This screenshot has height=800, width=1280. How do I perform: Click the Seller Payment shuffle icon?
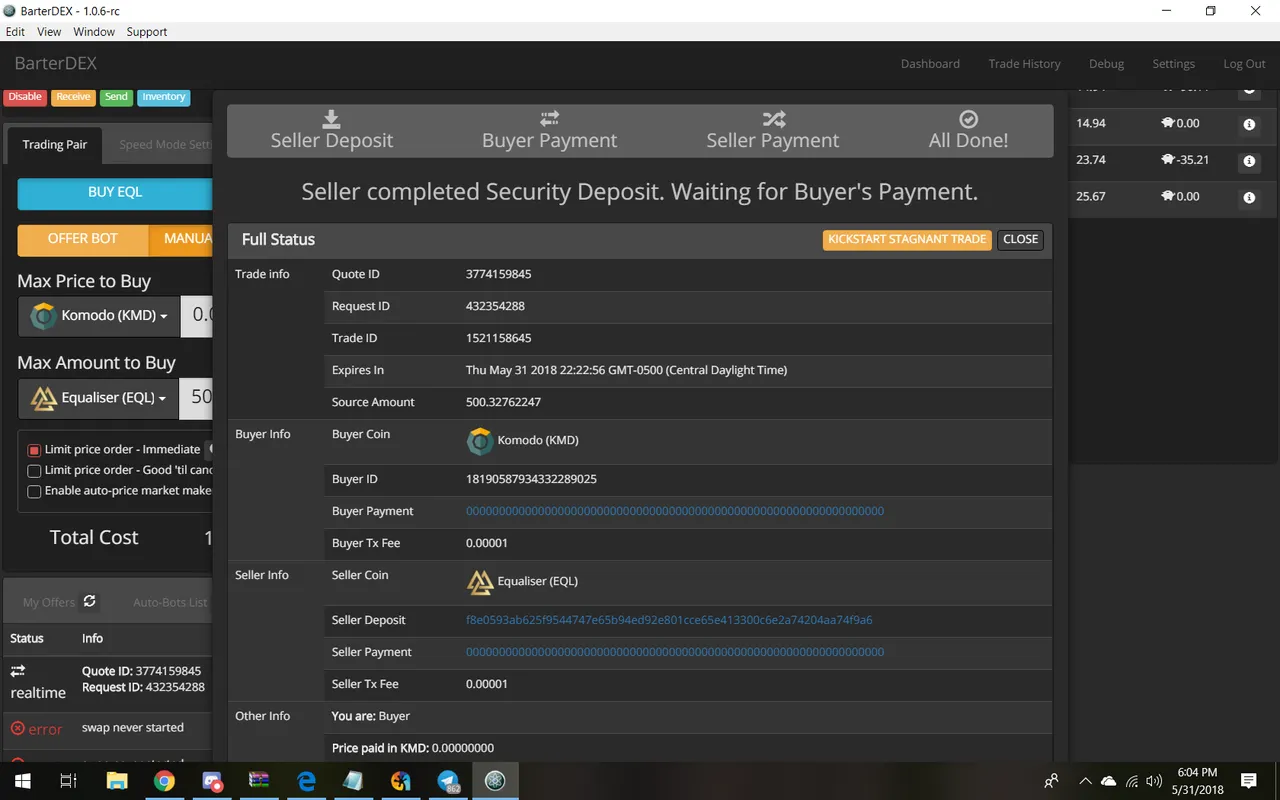coord(773,119)
